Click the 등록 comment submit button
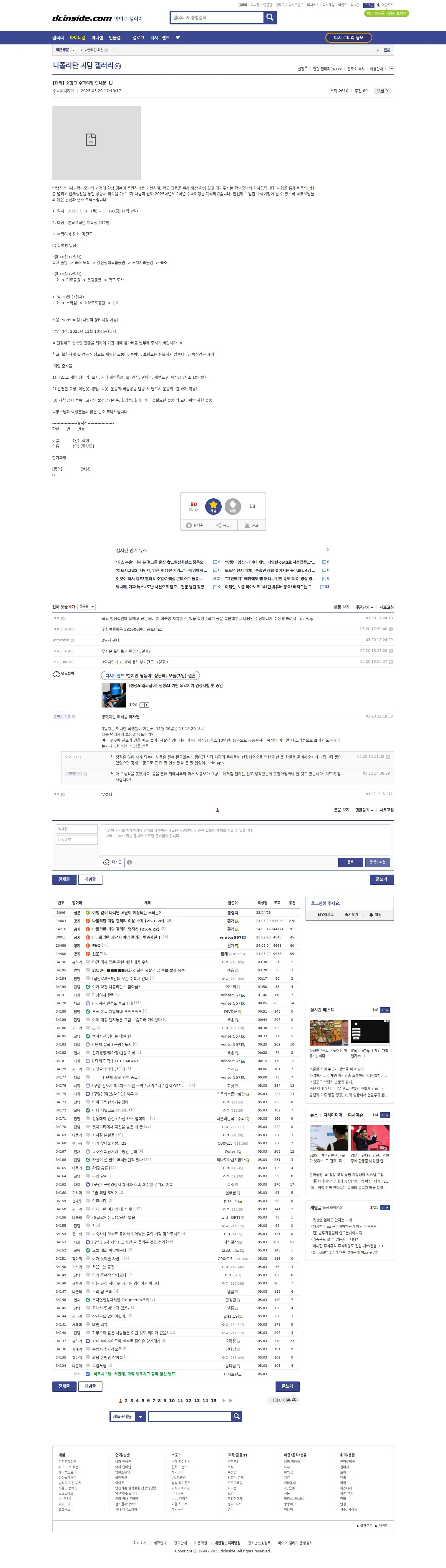The height and width of the screenshot is (1568, 446). (350, 862)
